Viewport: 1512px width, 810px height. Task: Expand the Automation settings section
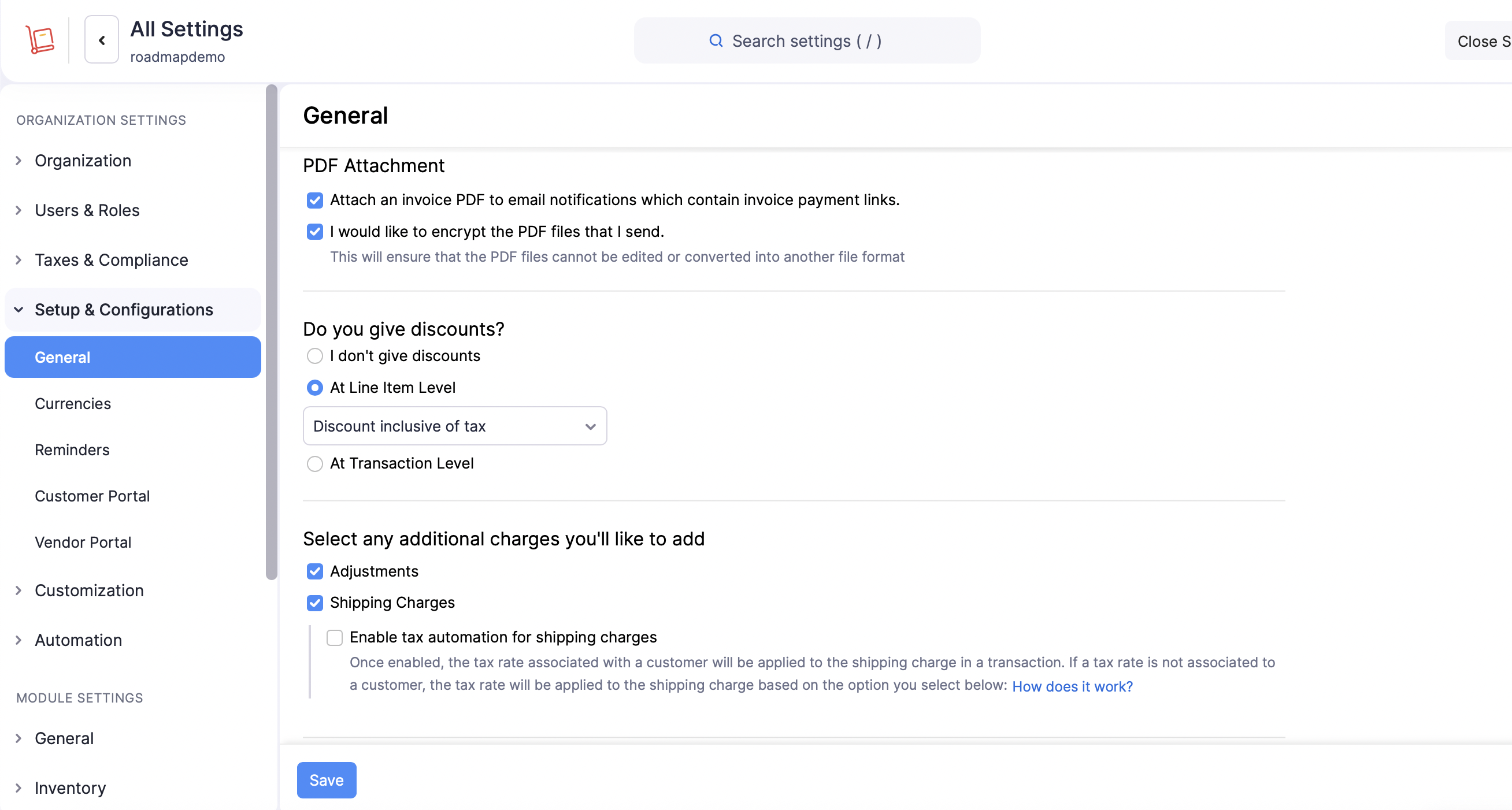click(x=78, y=640)
